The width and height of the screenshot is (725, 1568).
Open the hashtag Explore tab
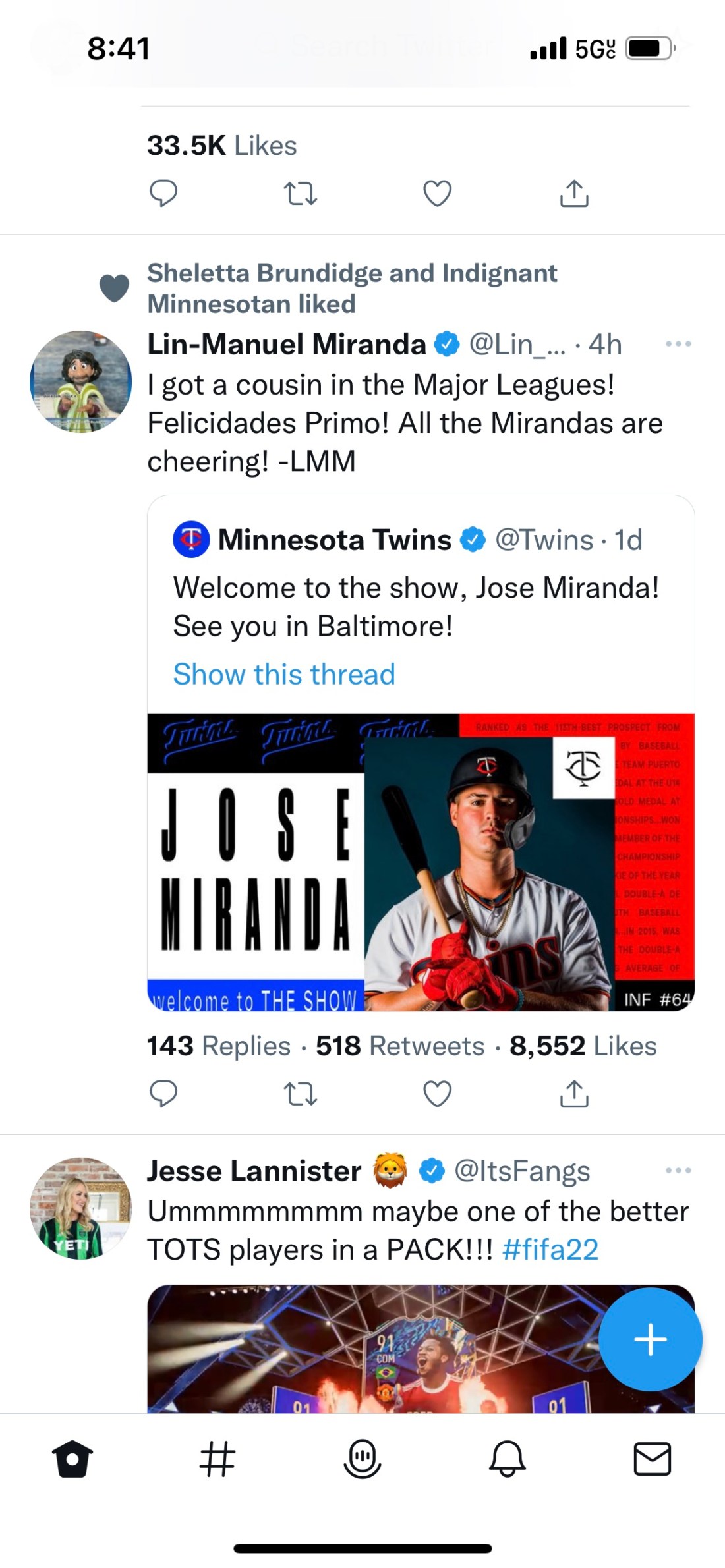point(217,1459)
